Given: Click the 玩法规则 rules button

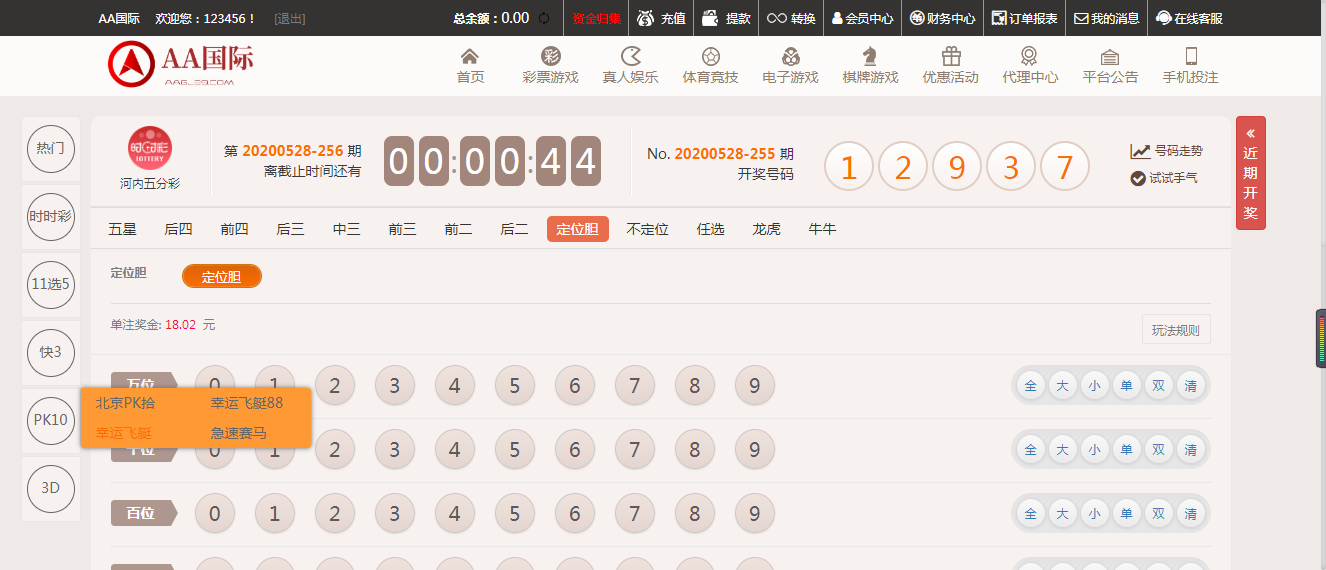Looking at the screenshot, I should 1176,330.
